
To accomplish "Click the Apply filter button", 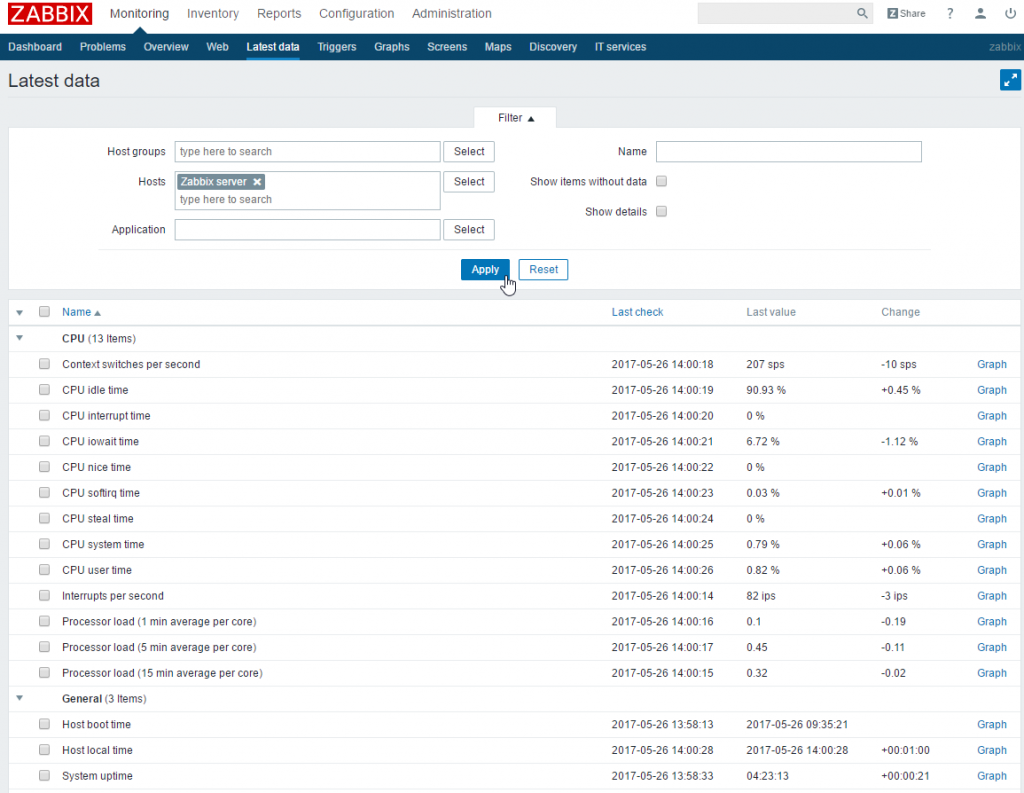I will coord(485,269).
